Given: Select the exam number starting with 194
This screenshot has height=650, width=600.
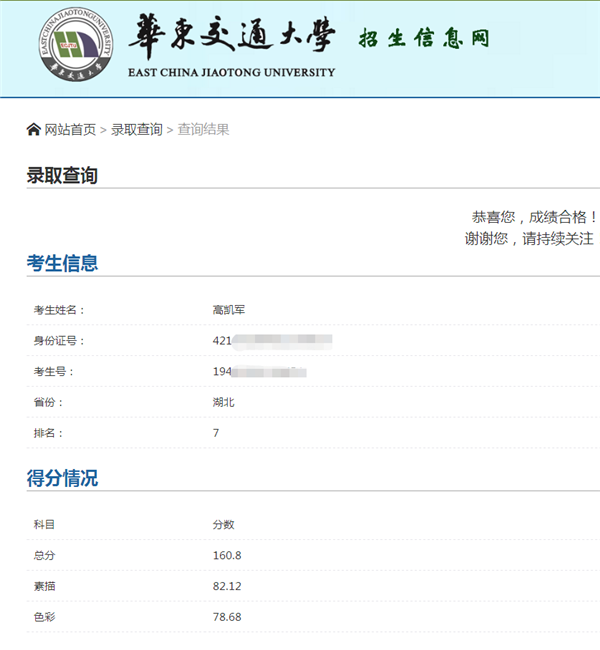Looking at the screenshot, I should point(260,371).
